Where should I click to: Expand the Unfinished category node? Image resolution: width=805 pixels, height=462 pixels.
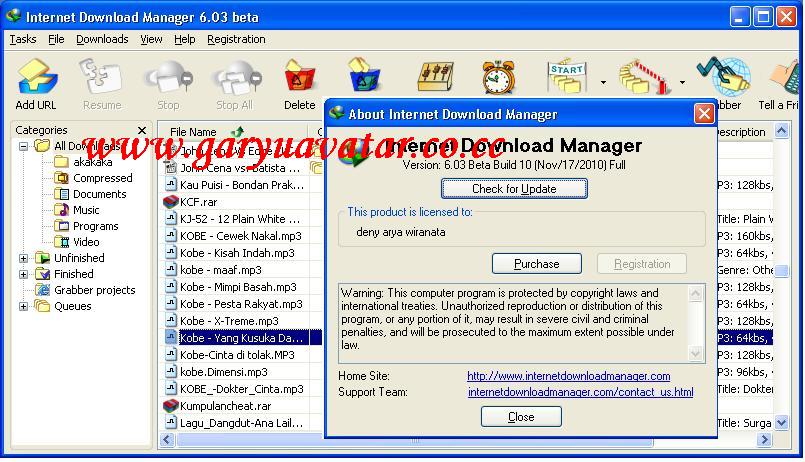click(24, 258)
